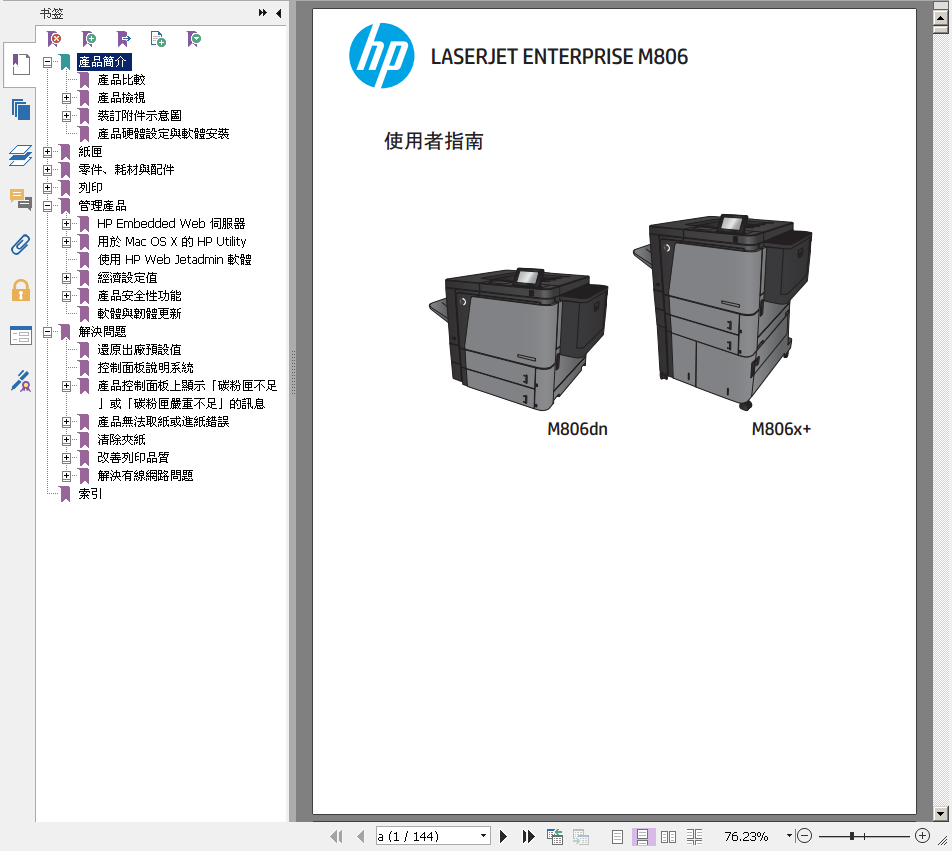The width and height of the screenshot is (952, 851).
Task: Collapse the 產品簡介 bookmark
Action: (x=47, y=62)
